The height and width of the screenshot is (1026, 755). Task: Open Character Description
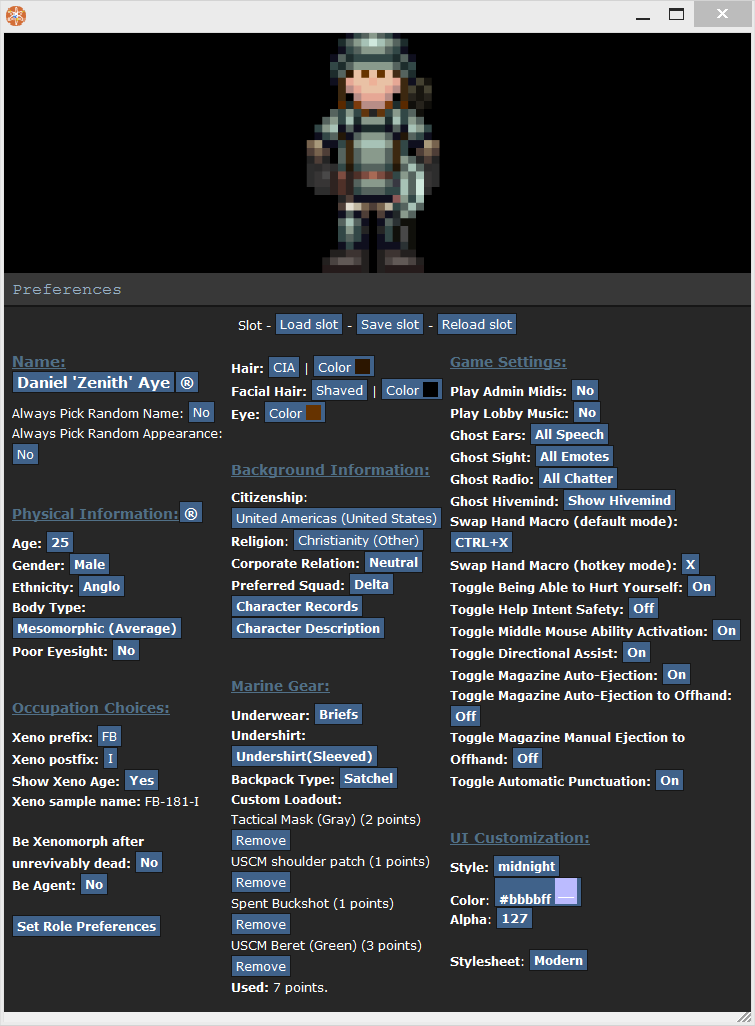pyautogui.click(x=308, y=629)
